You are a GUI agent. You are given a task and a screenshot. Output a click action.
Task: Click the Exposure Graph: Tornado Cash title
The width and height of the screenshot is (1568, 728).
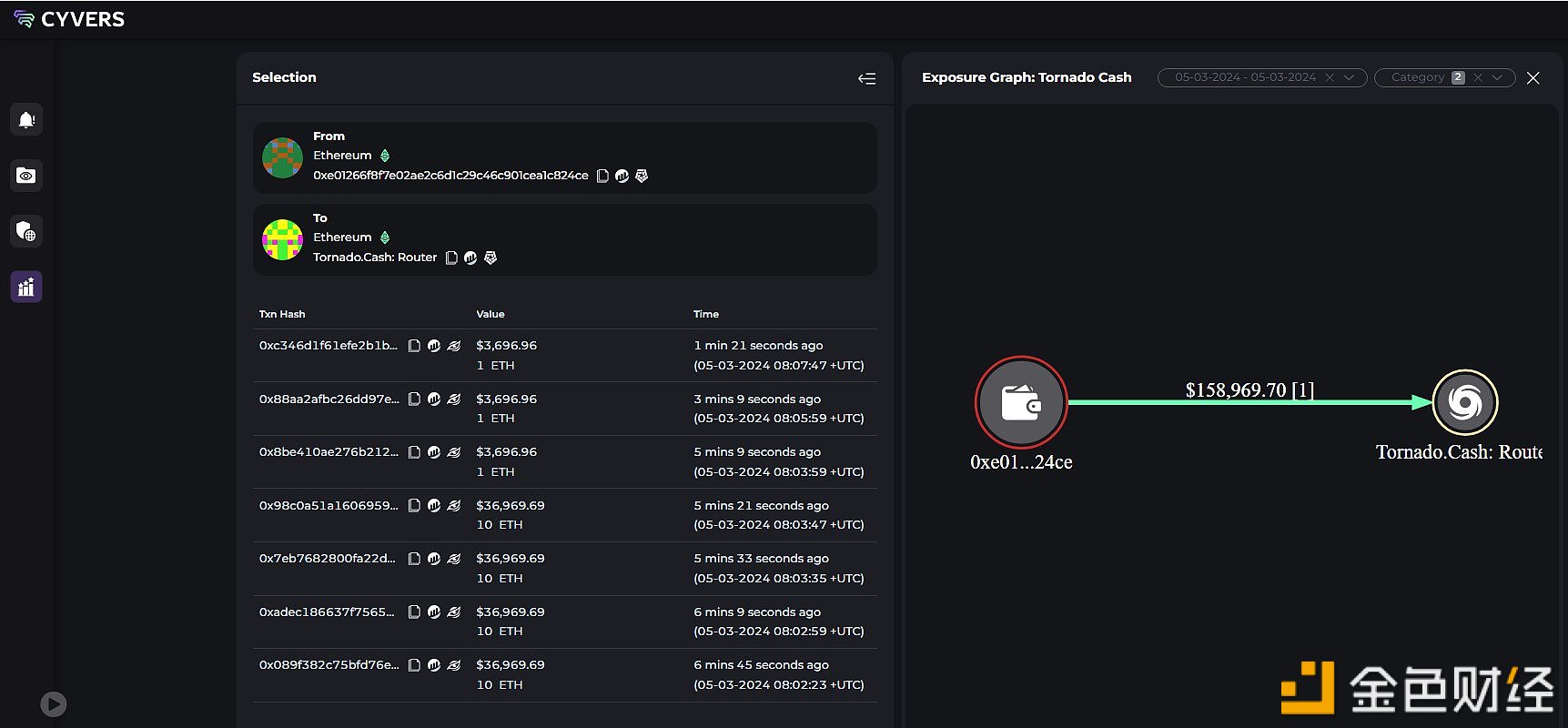tap(1027, 77)
